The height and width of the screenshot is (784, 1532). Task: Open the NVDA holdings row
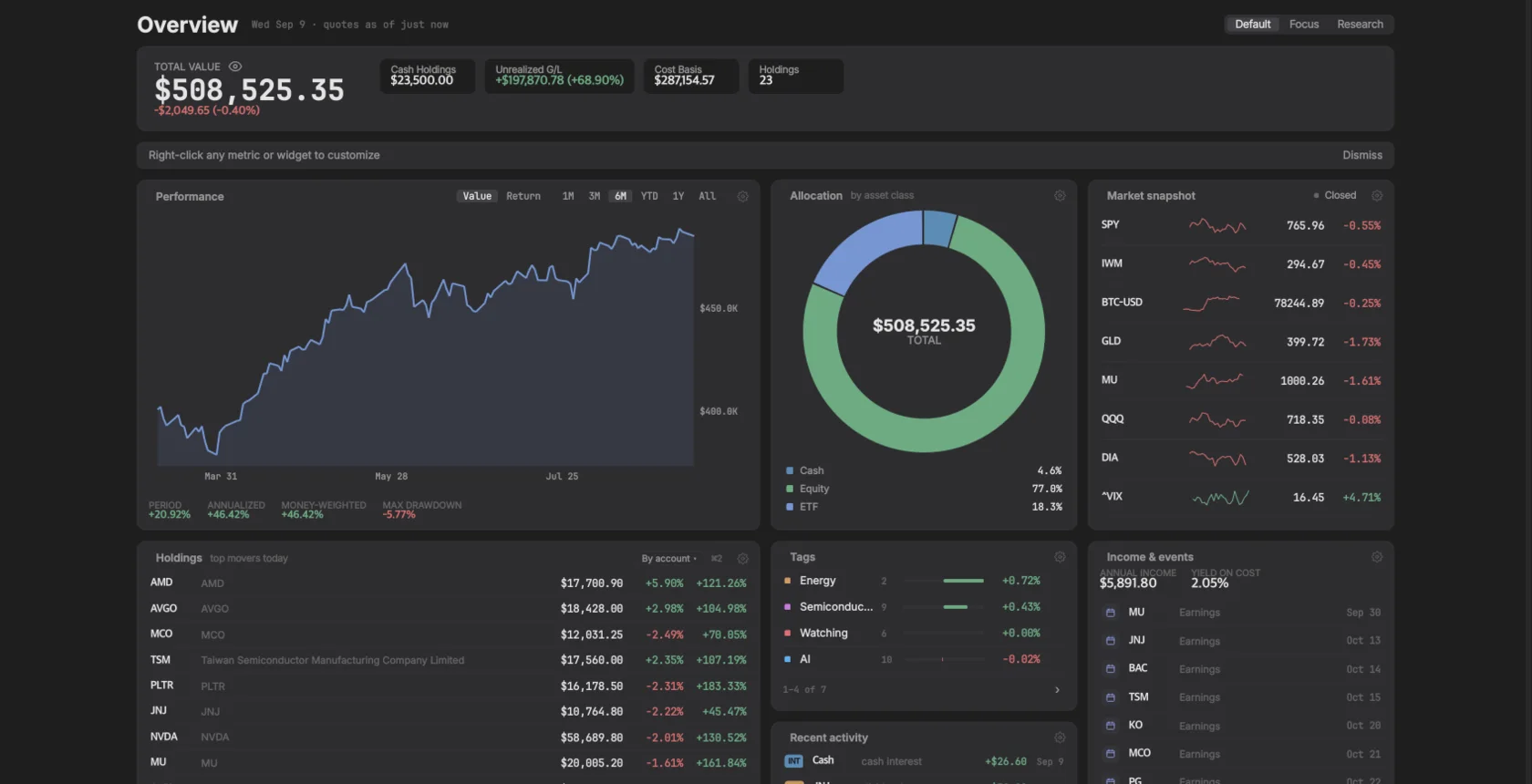click(449, 738)
